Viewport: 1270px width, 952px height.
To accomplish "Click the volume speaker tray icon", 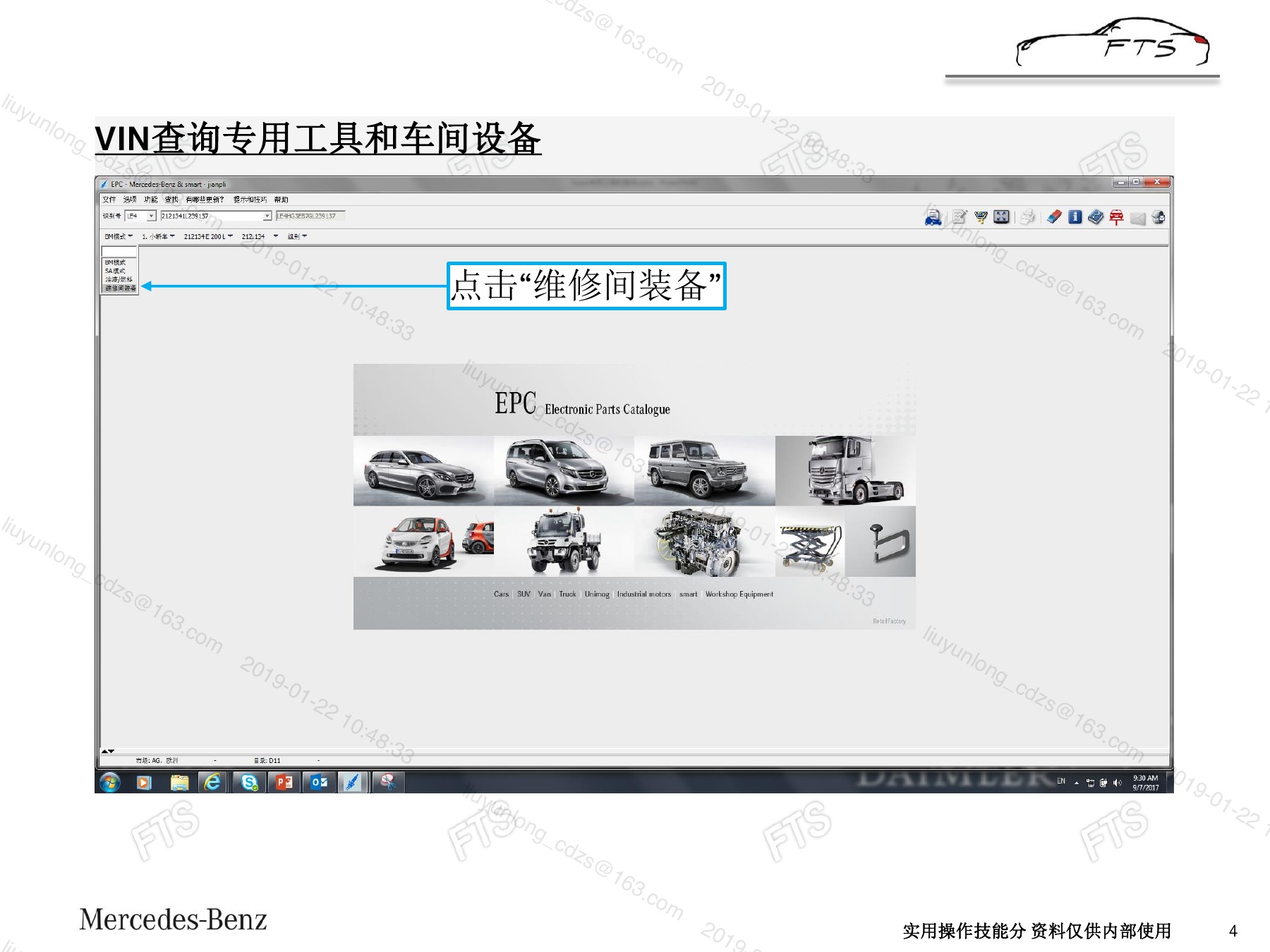I will (x=1117, y=783).
